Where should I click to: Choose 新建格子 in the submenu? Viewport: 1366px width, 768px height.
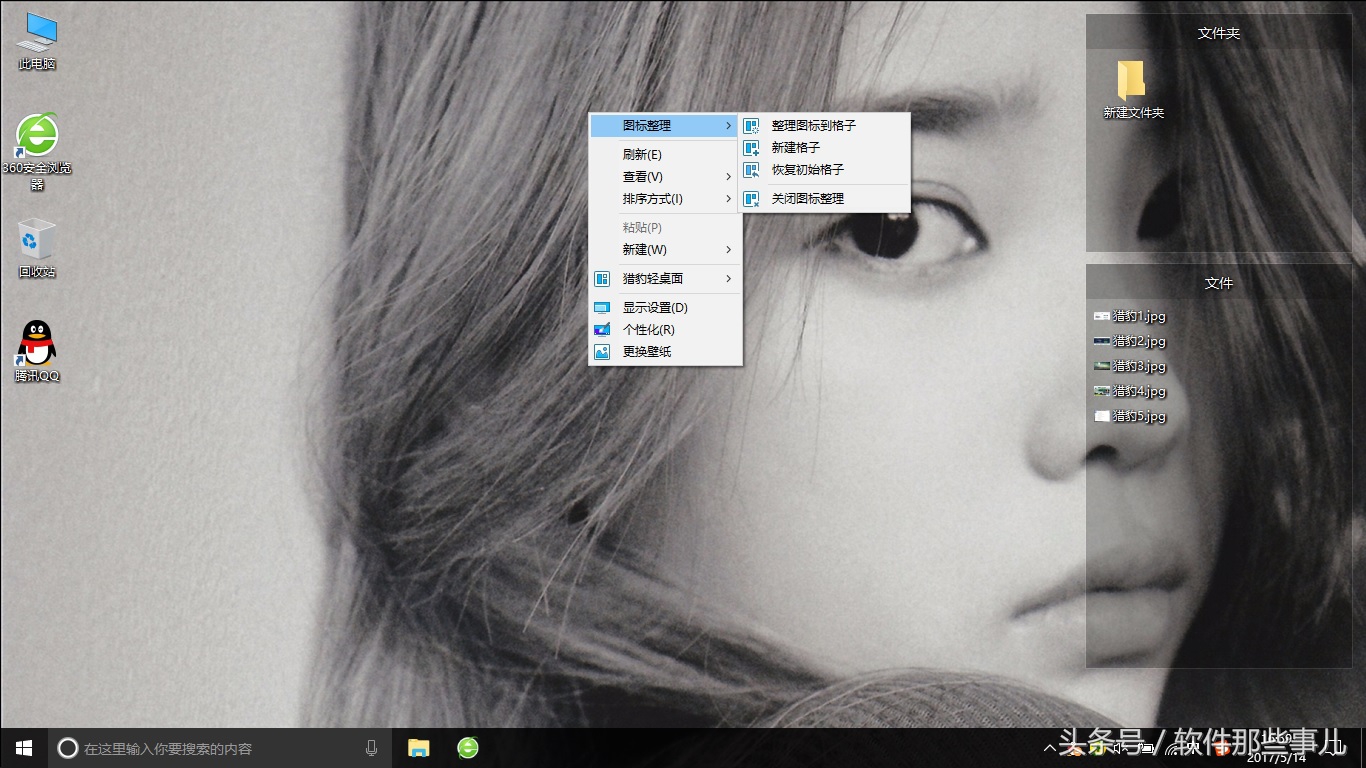(796, 148)
